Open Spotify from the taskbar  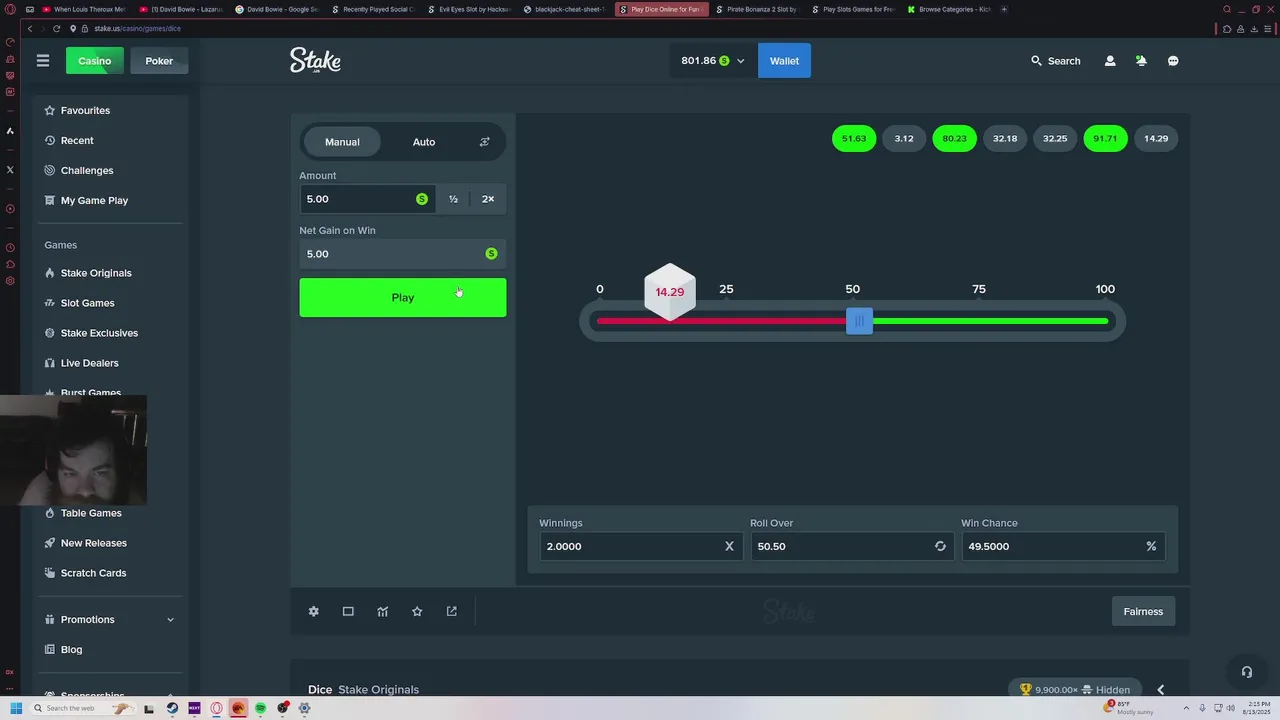260,708
